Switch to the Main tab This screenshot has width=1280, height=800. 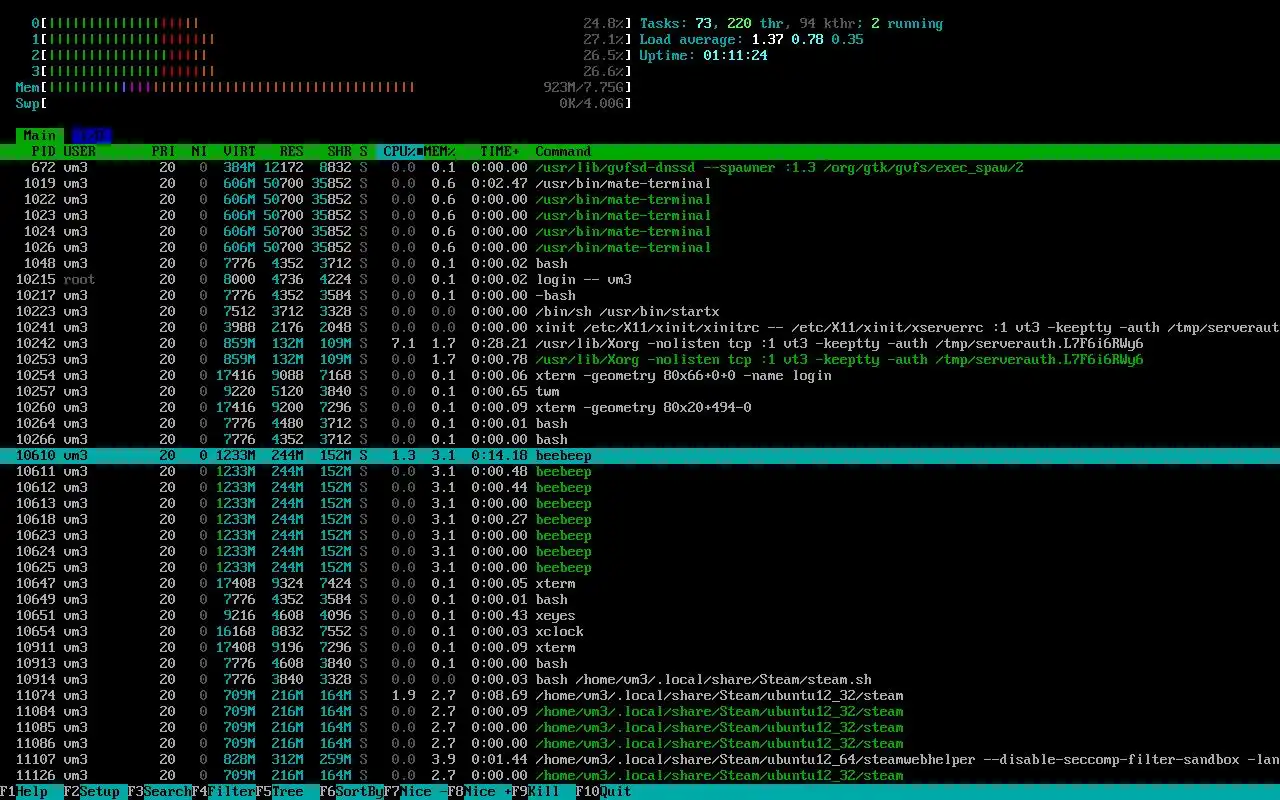[40, 135]
